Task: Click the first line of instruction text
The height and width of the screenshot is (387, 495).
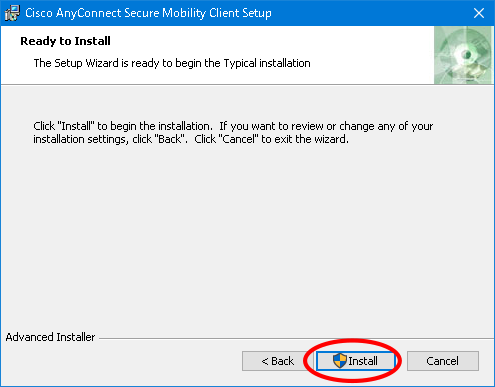Action: pos(233,126)
